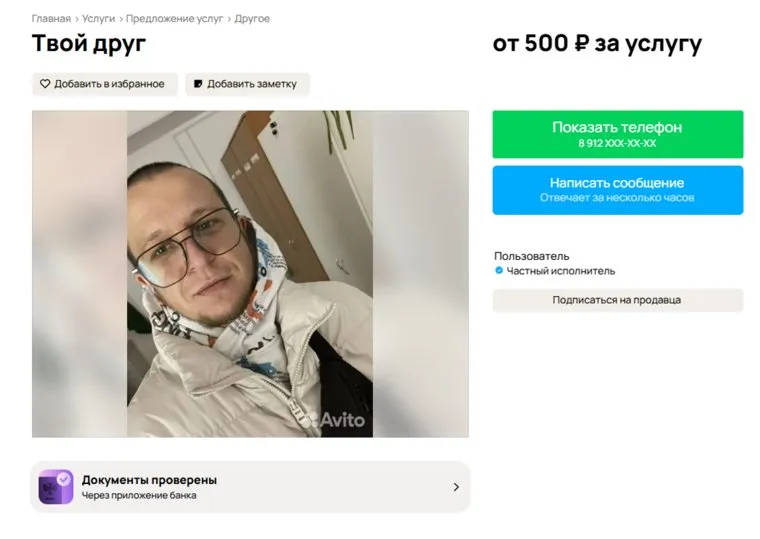Expand the Документы проверены chevron arrow
The height and width of the screenshot is (539, 760).
point(456,487)
